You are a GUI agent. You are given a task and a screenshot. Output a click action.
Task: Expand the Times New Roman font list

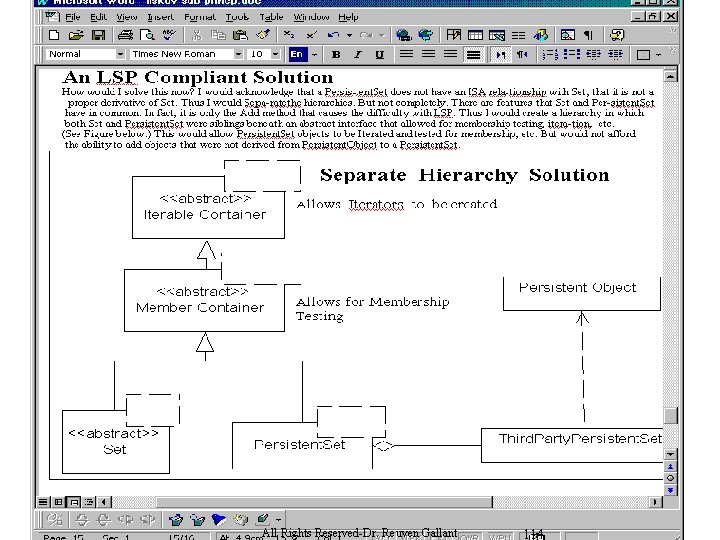point(238,54)
